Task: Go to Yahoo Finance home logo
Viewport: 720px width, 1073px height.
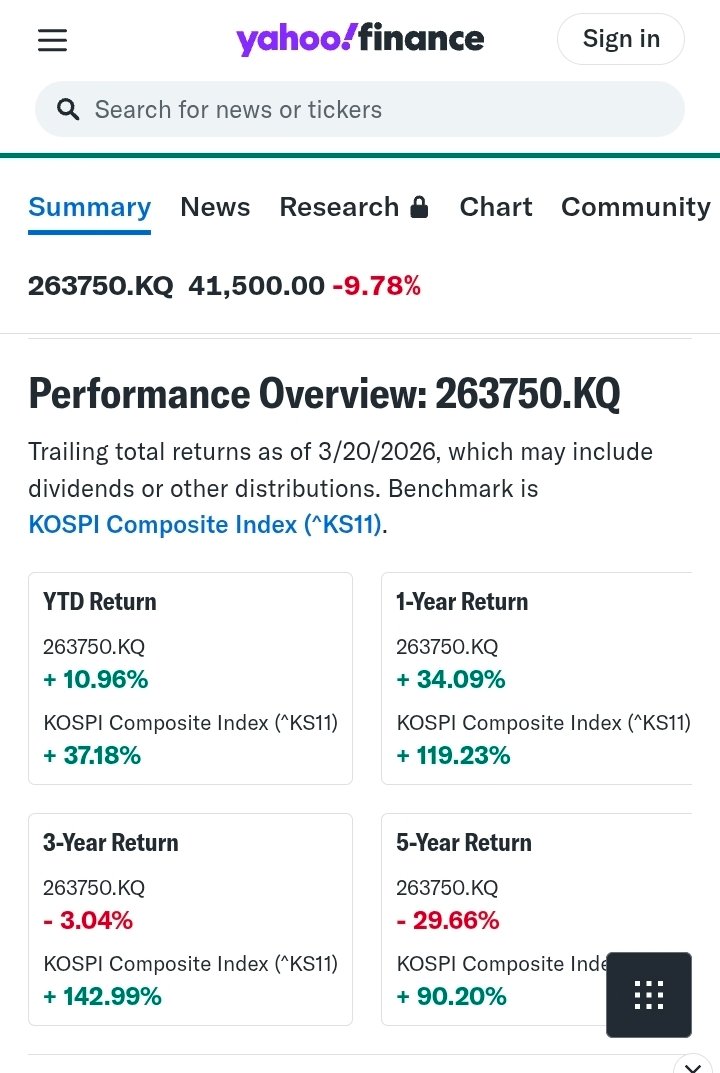Action: pos(360,39)
